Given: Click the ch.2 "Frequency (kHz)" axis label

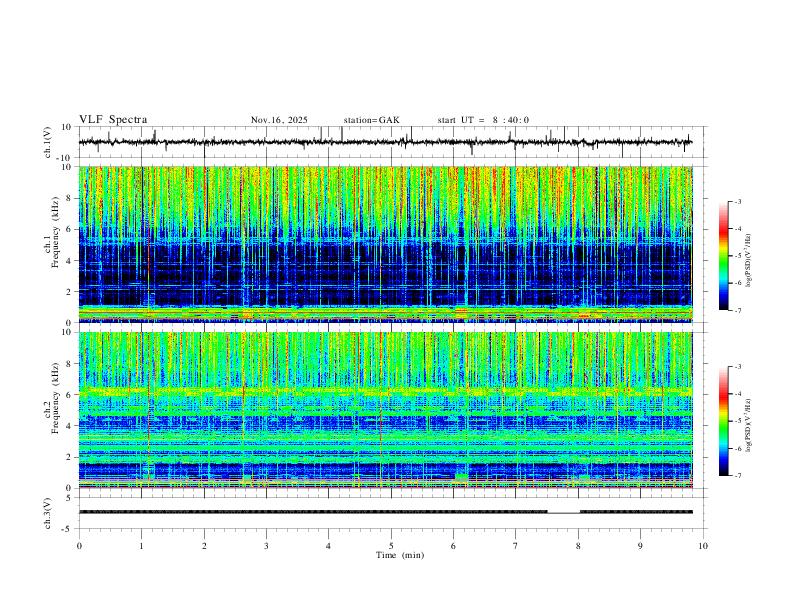Looking at the screenshot, I should point(55,400).
